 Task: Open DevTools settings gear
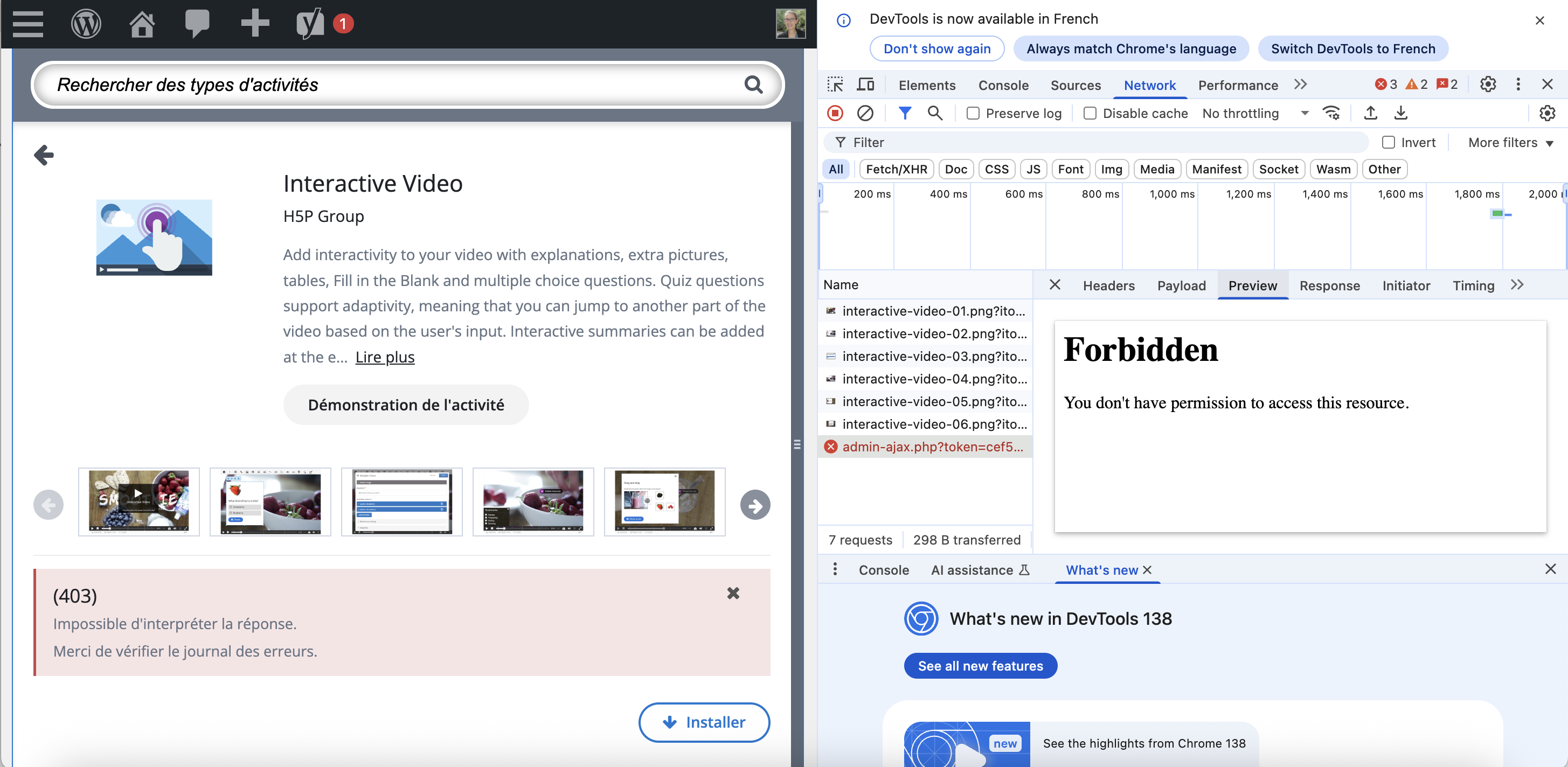click(x=1488, y=85)
